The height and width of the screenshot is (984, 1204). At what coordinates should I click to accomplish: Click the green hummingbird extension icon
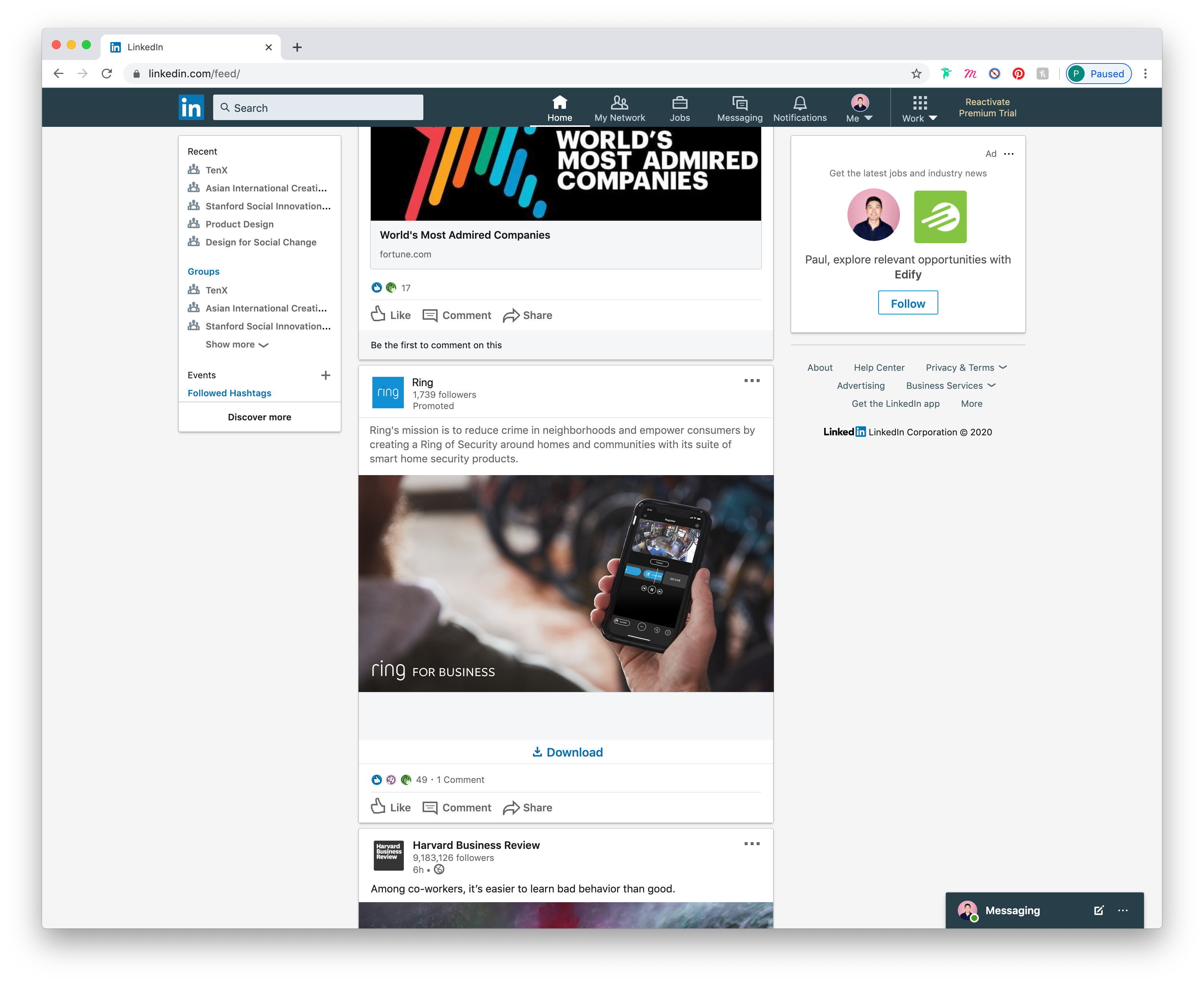click(946, 74)
